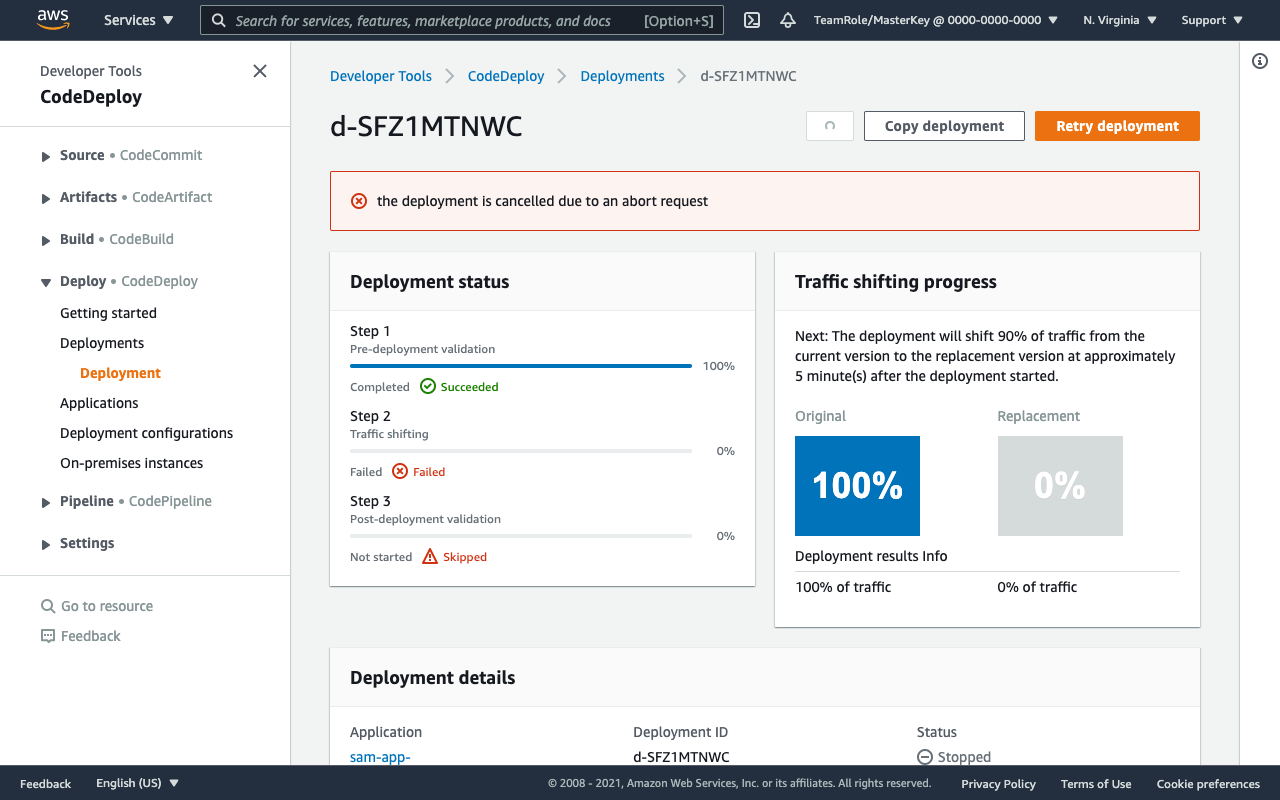
Task: Open the English (US) language selector
Action: [x=138, y=783]
